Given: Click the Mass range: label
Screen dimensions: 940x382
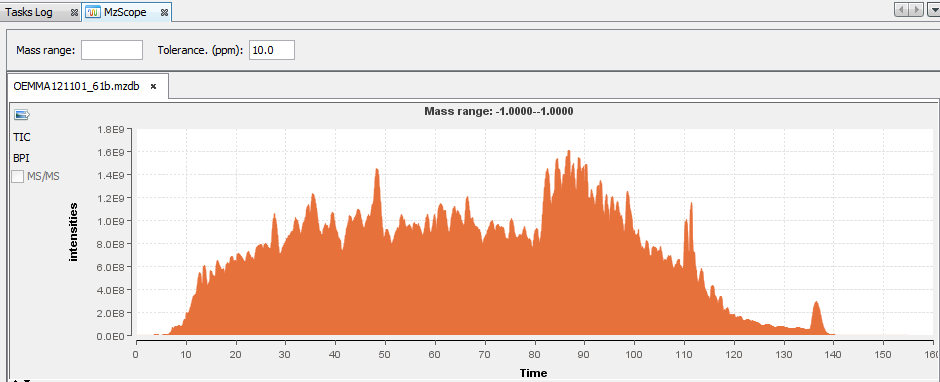Looking at the screenshot, I should click(46, 50).
